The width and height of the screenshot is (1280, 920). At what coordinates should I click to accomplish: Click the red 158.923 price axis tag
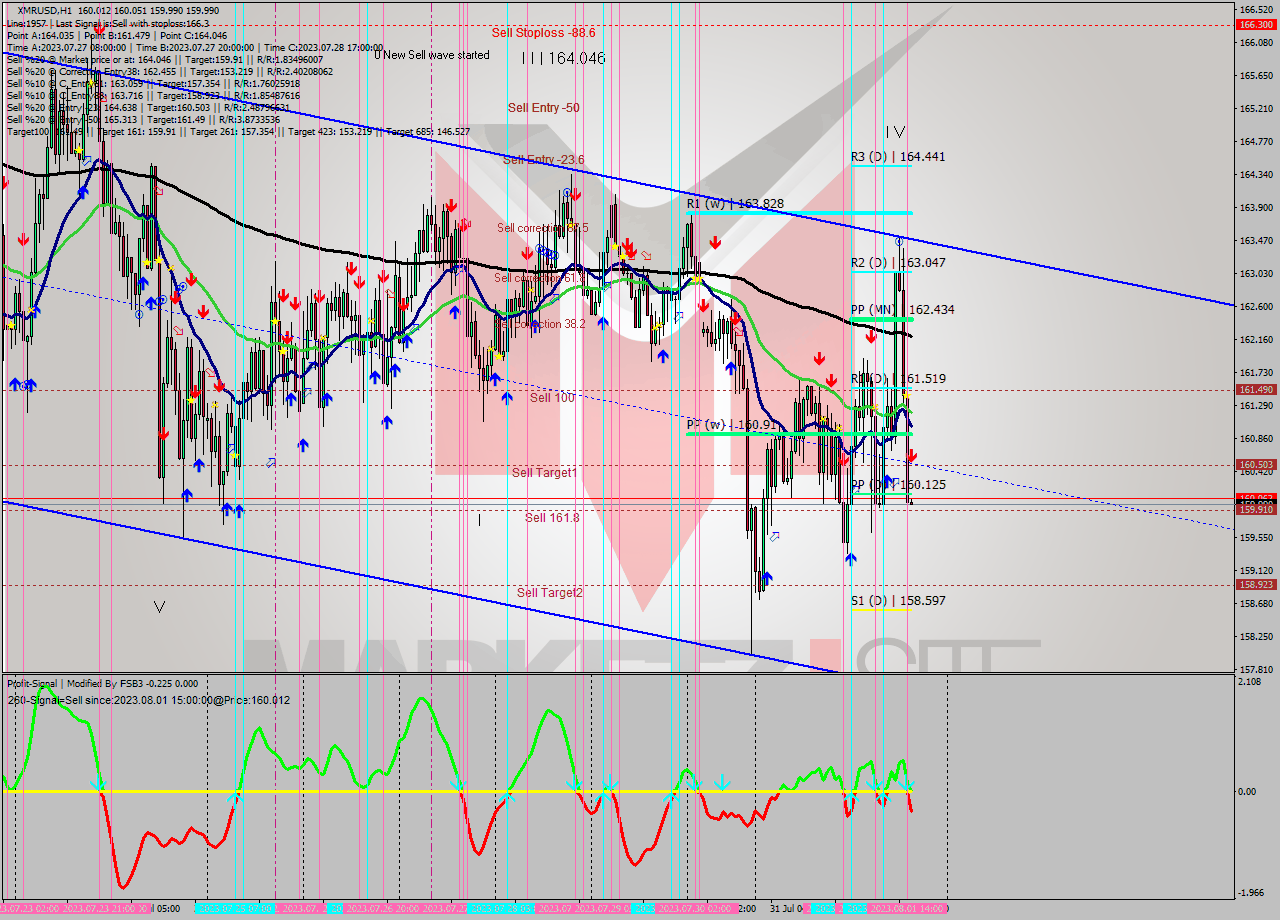pyautogui.click(x=1255, y=585)
